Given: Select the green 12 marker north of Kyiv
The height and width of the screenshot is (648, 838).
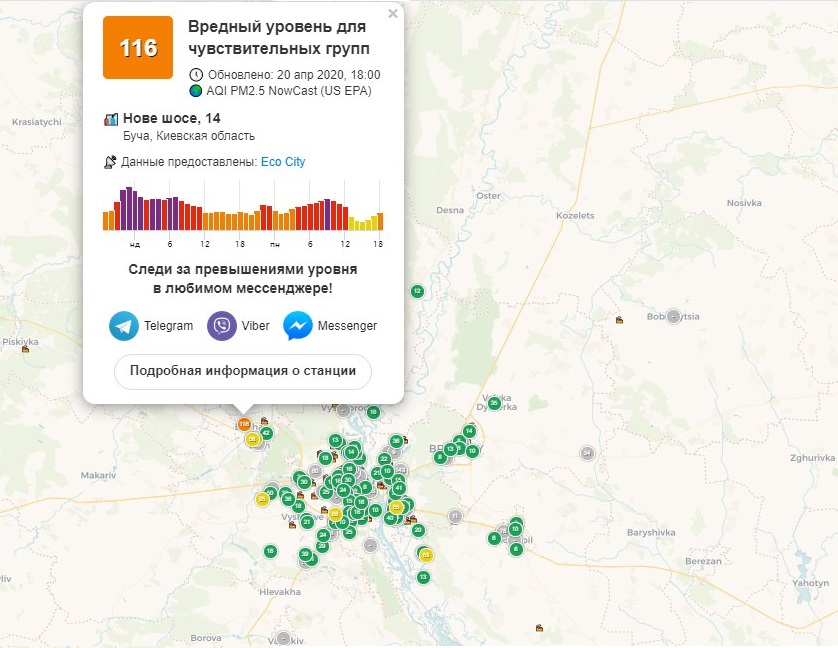Looking at the screenshot, I should pos(417,291).
